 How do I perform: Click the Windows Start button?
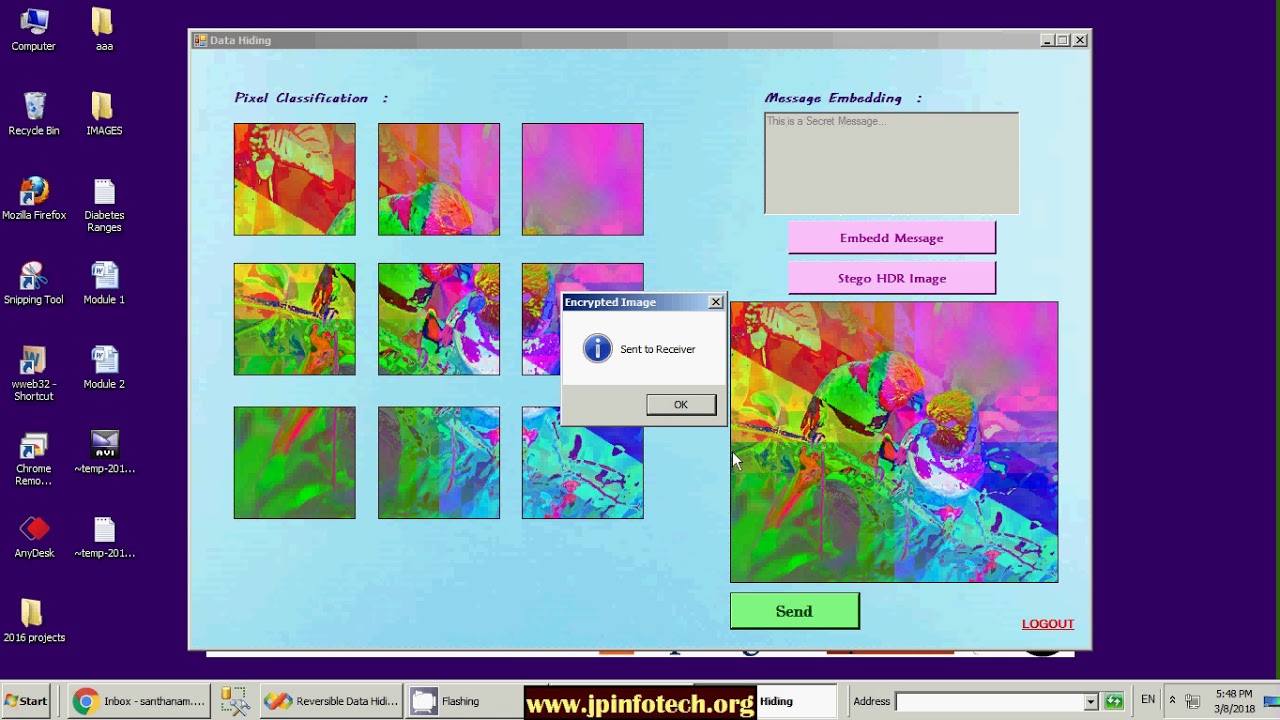[x=26, y=701]
